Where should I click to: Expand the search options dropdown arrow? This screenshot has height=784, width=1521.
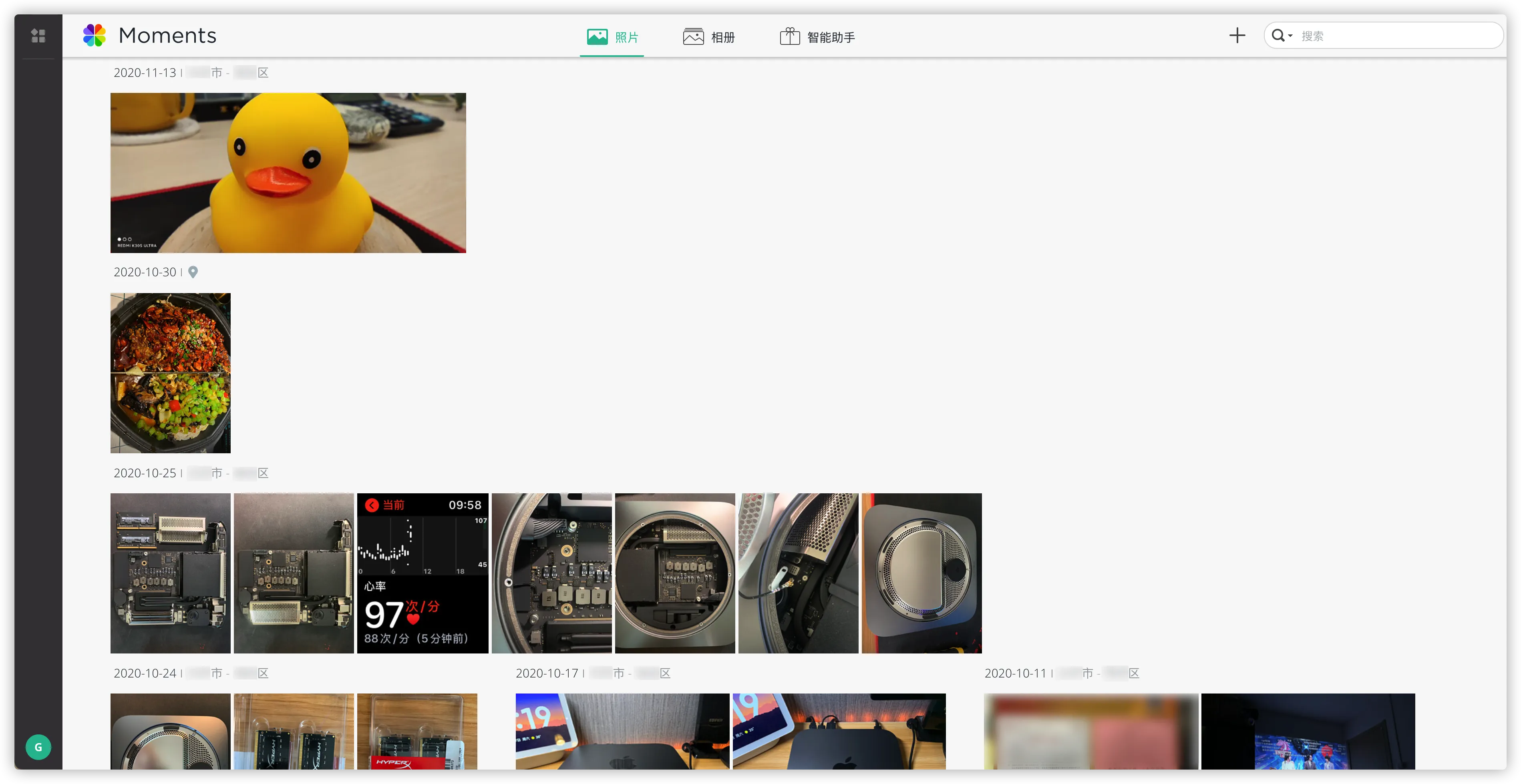[x=1291, y=36]
